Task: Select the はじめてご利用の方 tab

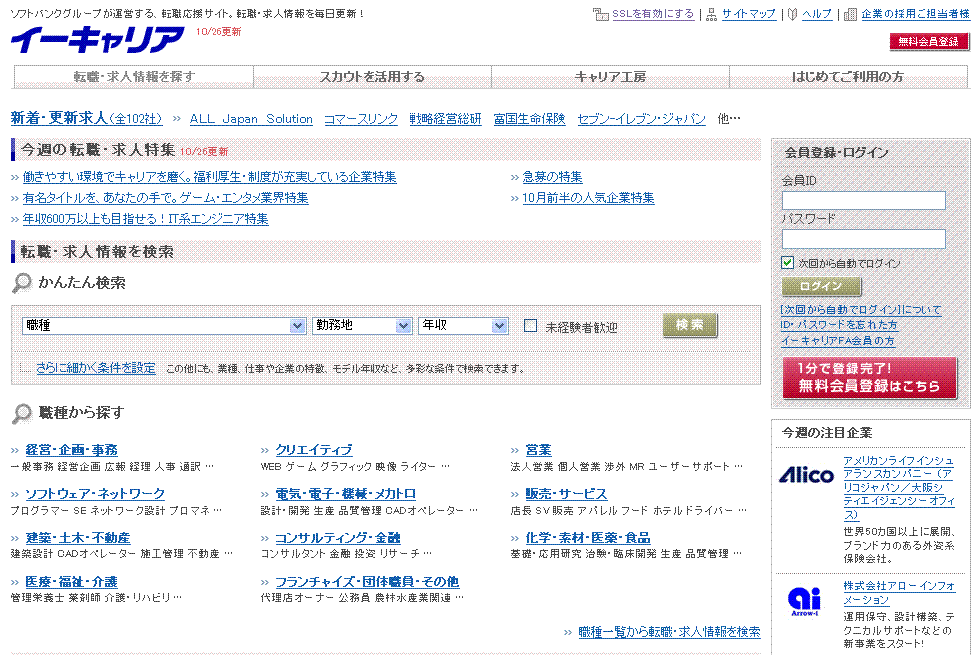Action: tap(848, 77)
